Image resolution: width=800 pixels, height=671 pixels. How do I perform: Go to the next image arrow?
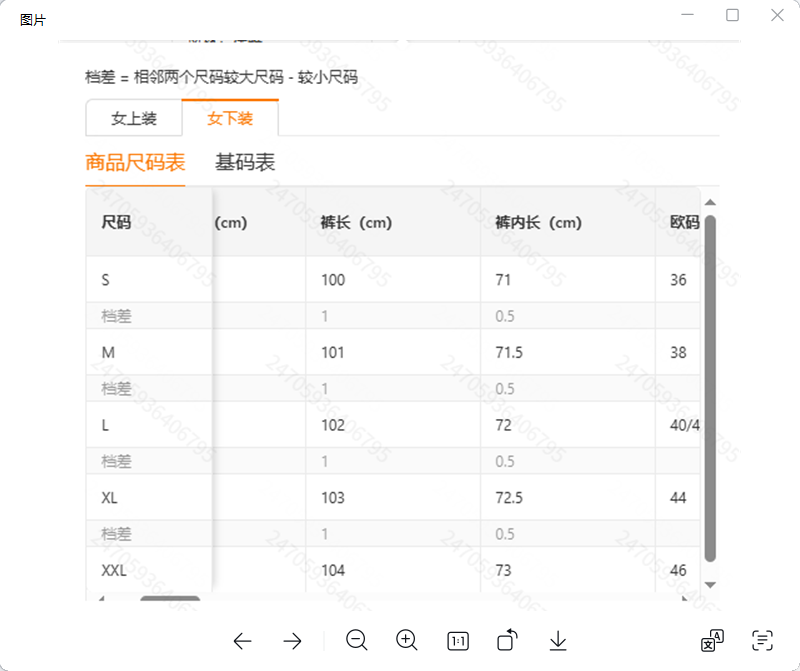tap(292, 640)
